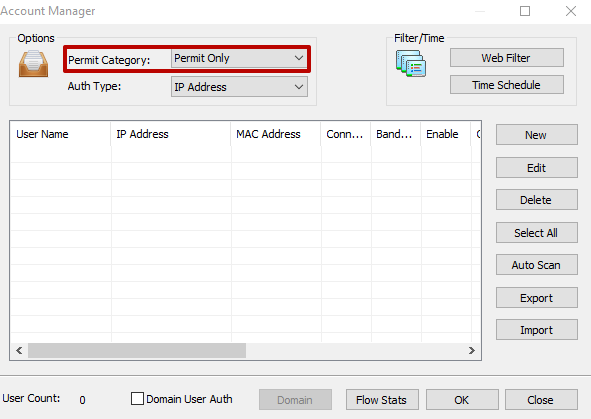Click the stacked windows Filter/Time icon
The width and height of the screenshot is (591, 419).
pos(411,63)
